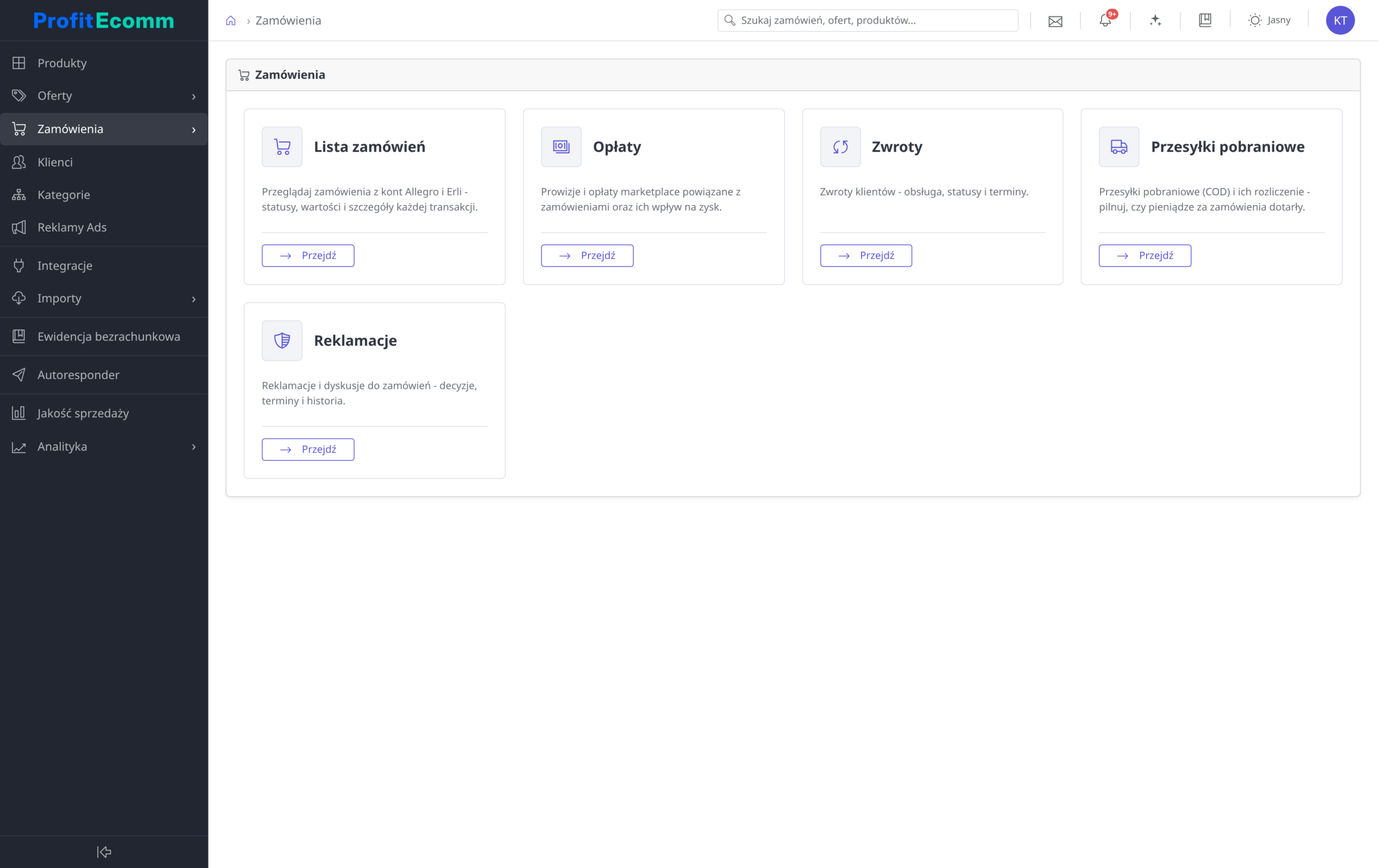This screenshot has width=1389, height=868.
Task: Expand the Oferty submenu chevron
Action: [x=194, y=97]
